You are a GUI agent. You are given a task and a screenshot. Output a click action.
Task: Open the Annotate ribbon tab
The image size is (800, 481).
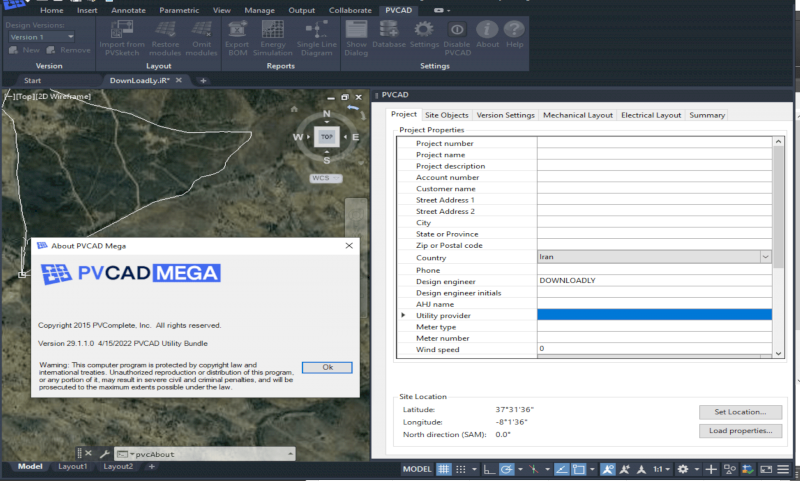tap(128, 10)
